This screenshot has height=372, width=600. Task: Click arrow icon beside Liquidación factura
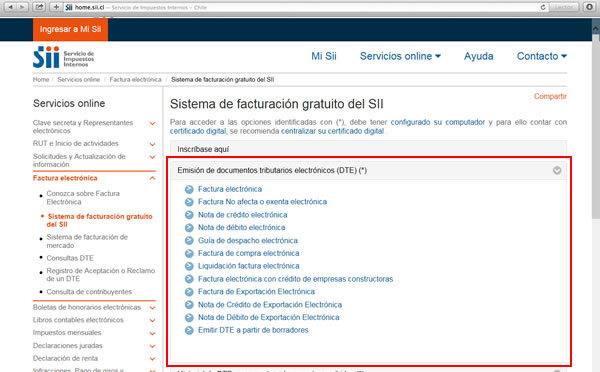tap(189, 266)
